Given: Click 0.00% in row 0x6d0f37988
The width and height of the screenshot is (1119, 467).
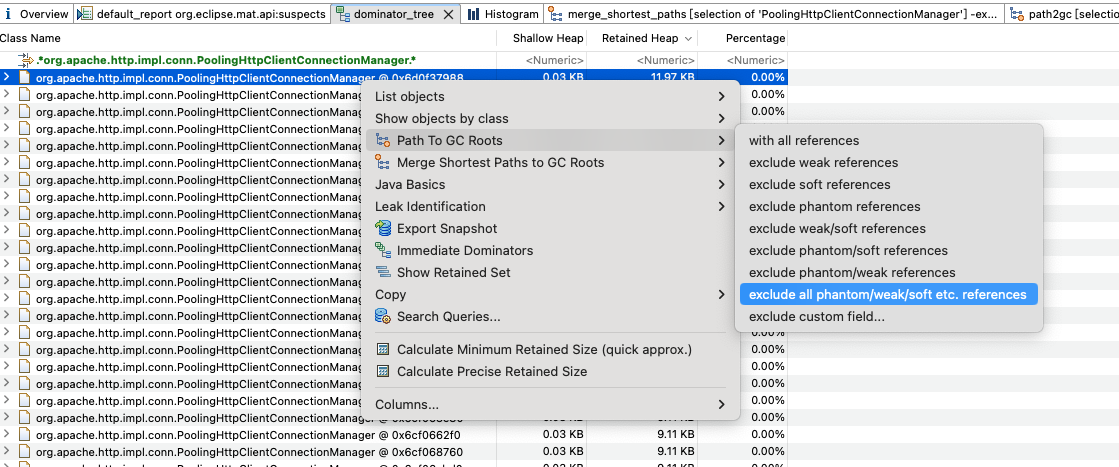Looking at the screenshot, I should click(x=768, y=77).
